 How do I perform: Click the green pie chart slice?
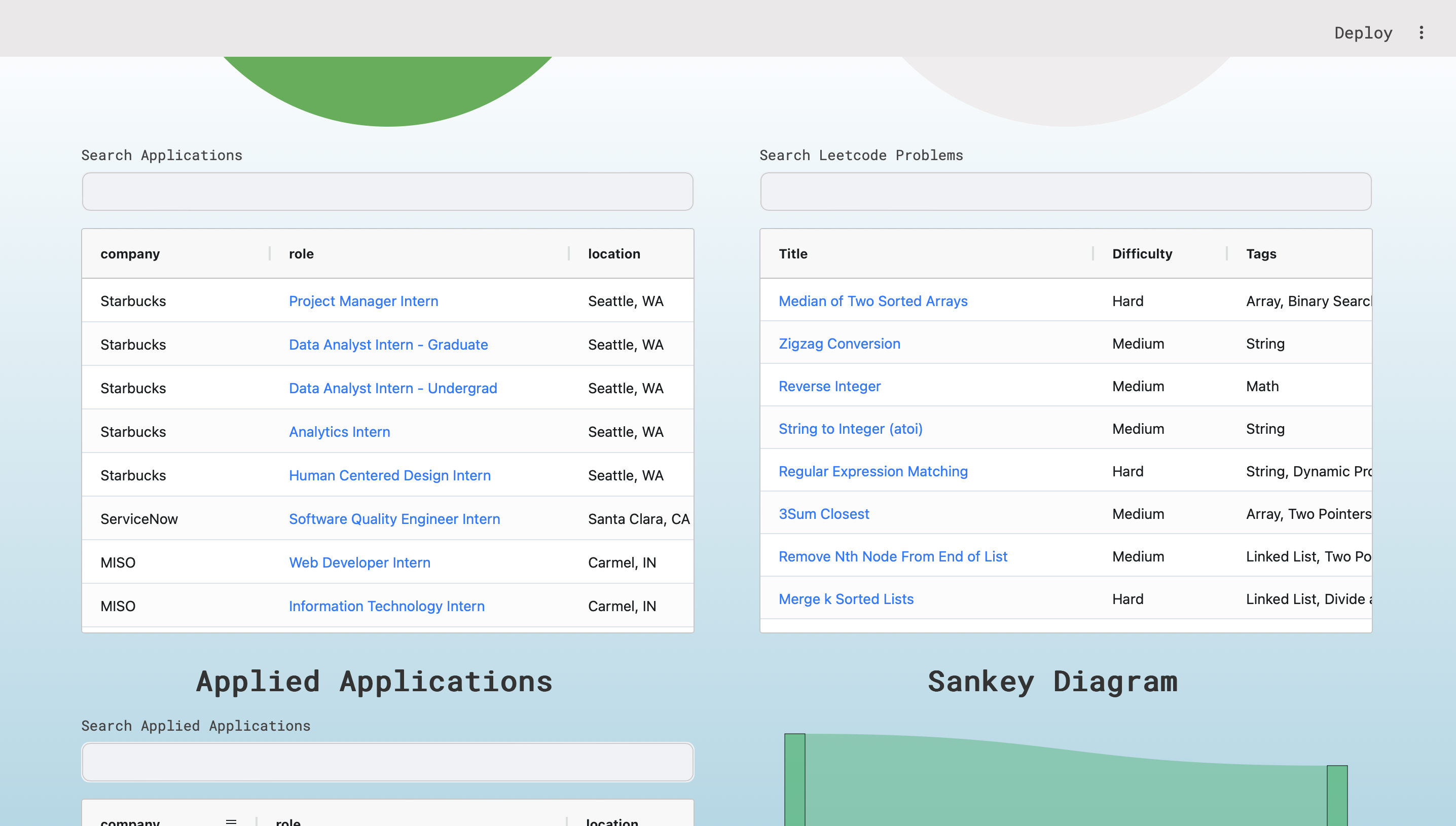pyautogui.click(x=388, y=91)
